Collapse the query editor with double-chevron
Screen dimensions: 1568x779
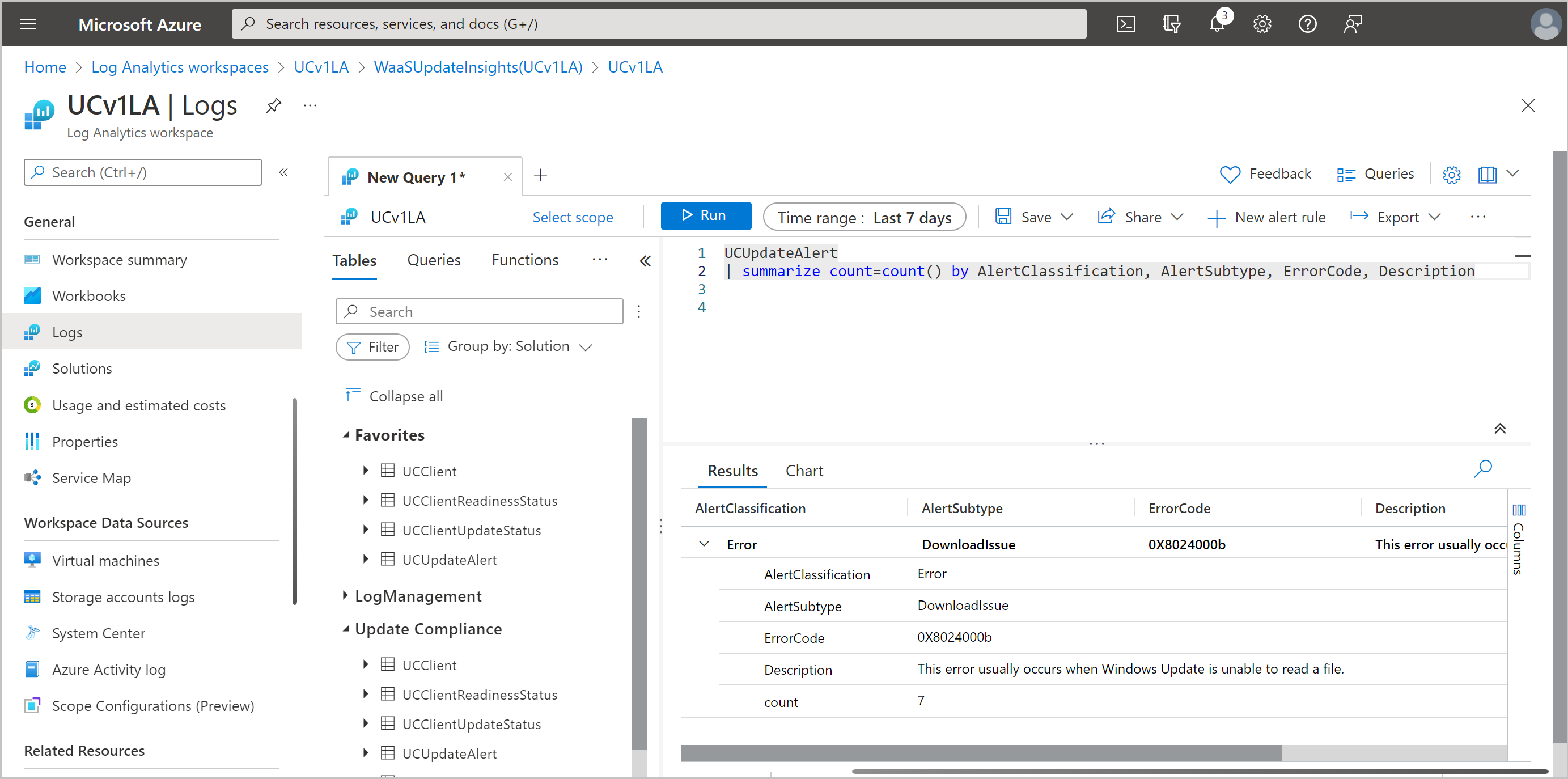1500,429
